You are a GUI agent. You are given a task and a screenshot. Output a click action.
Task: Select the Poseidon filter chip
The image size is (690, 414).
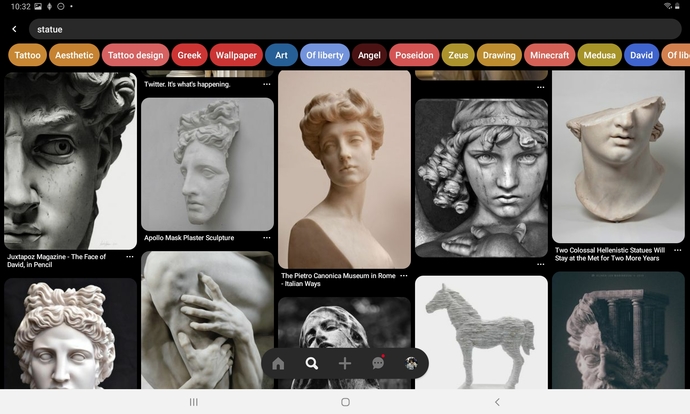414,55
